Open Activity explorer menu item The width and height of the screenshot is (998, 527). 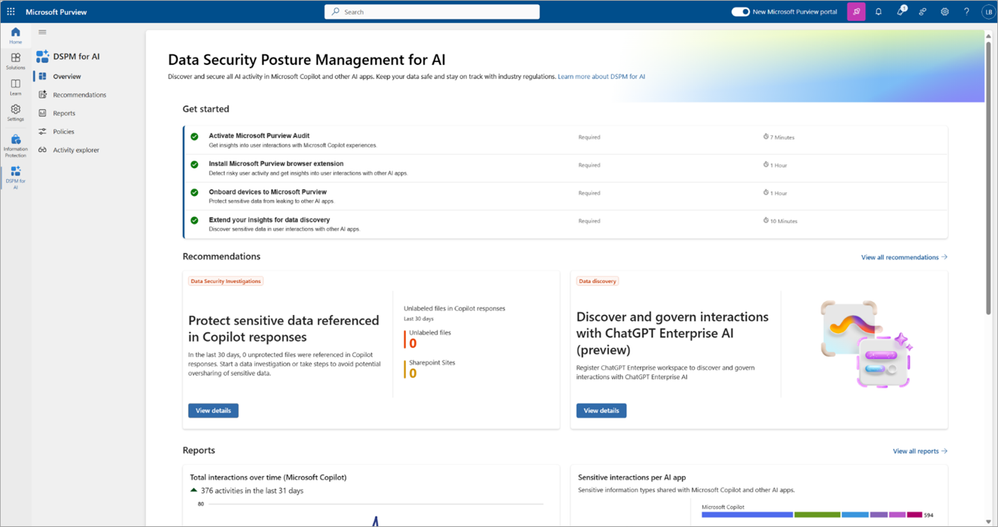[76, 150]
